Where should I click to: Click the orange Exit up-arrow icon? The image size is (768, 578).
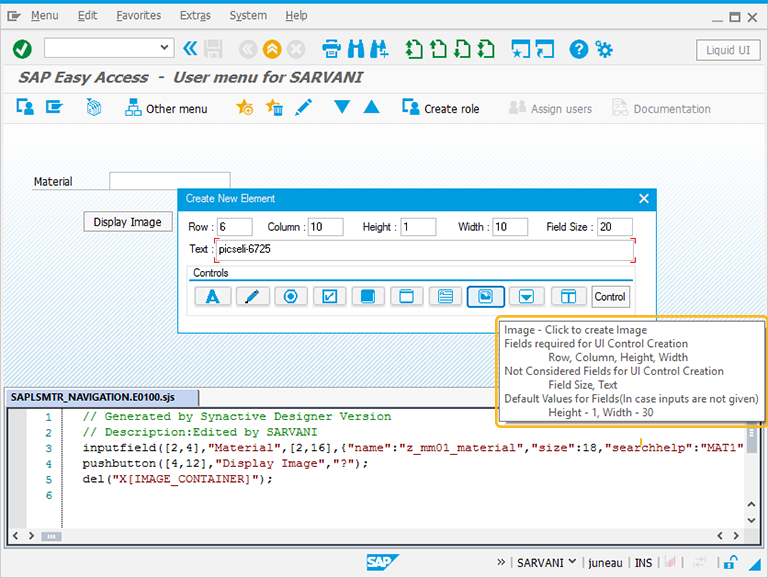click(272, 49)
